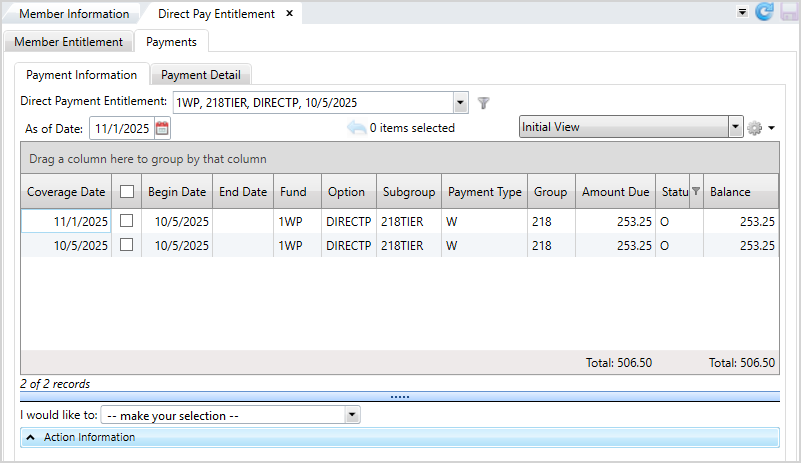Click the As of Date input field
801x463 pixels.
(121, 128)
